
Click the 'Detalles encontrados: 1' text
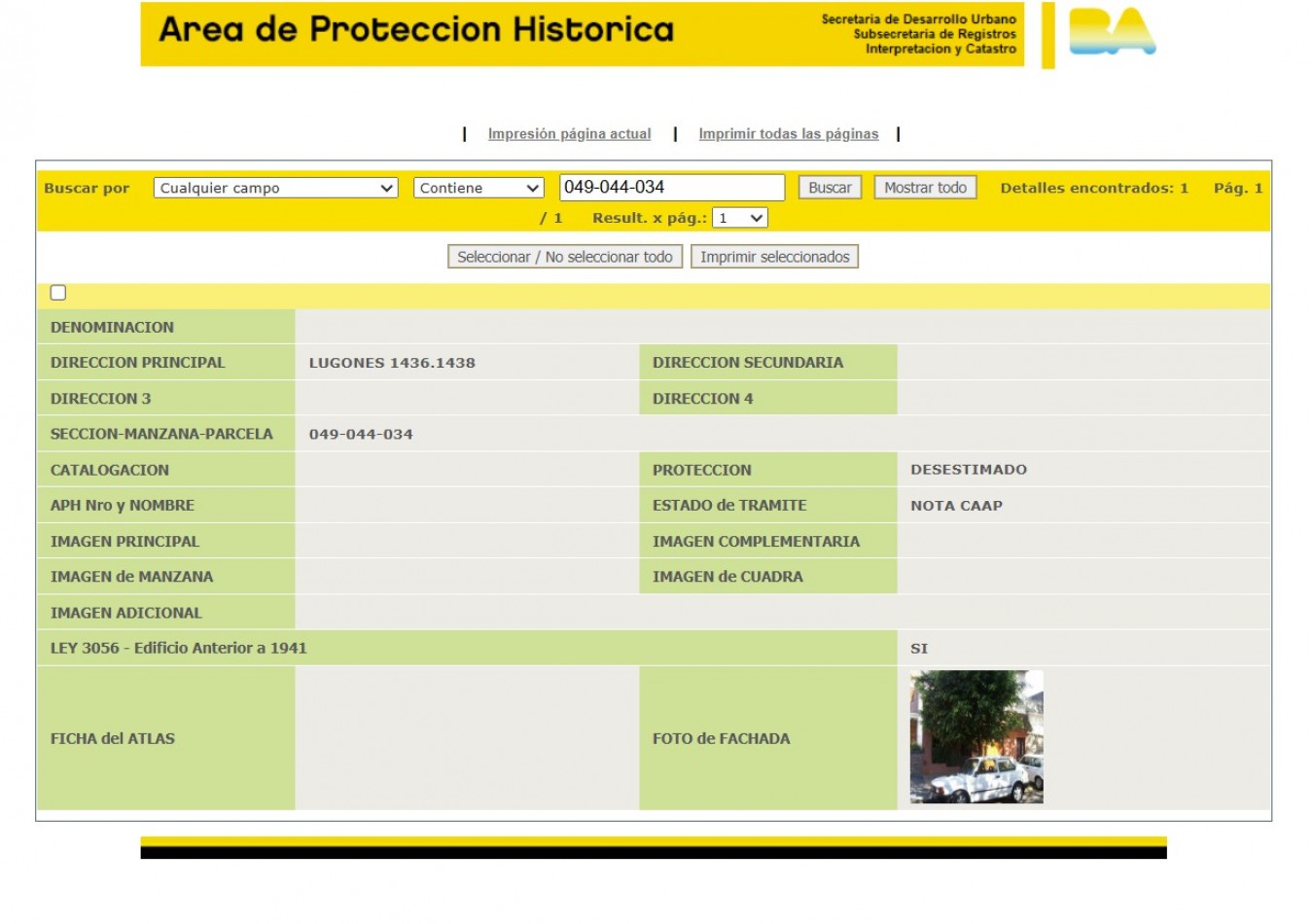(1094, 188)
